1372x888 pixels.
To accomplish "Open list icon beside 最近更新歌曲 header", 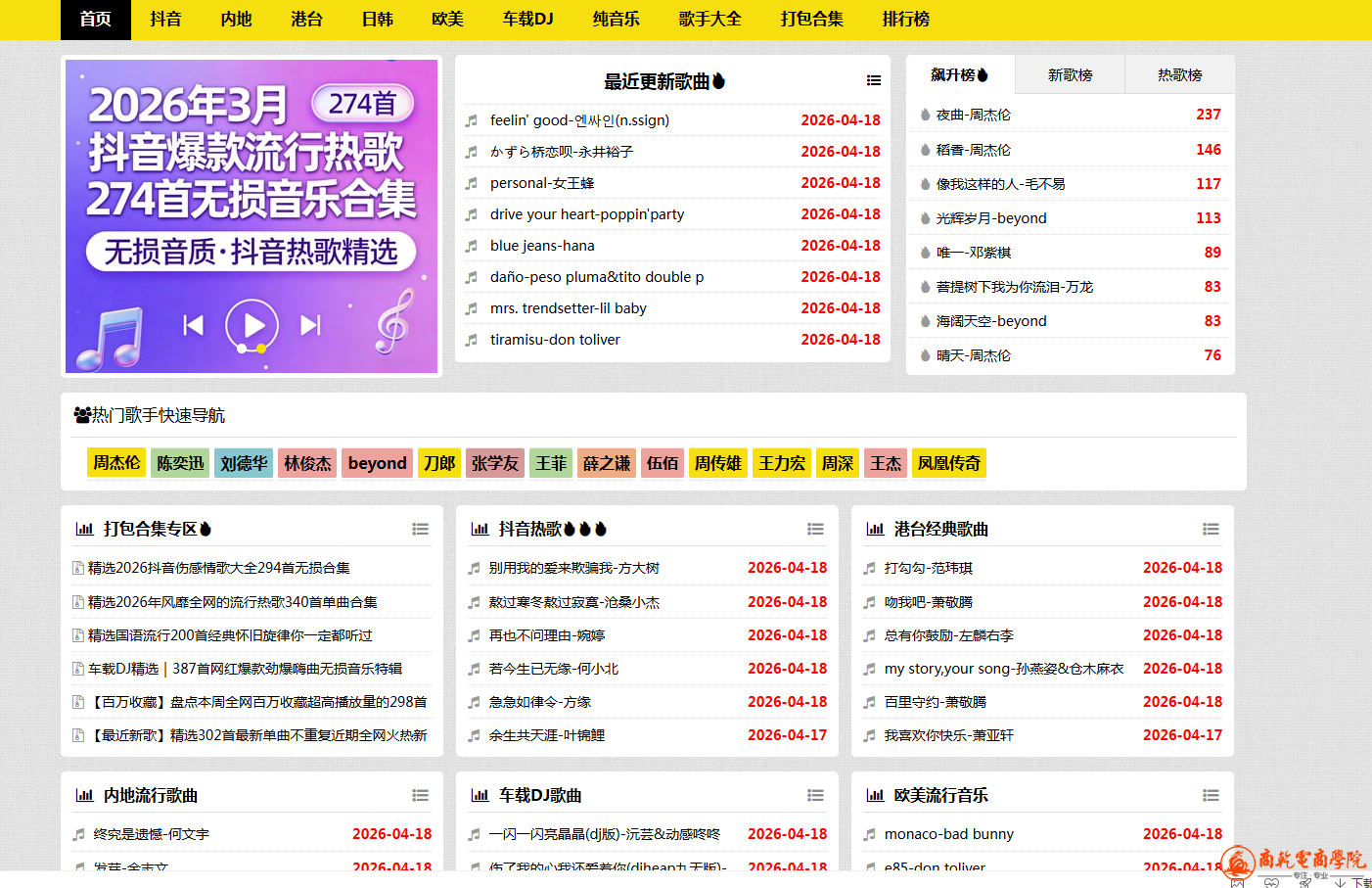I will (873, 81).
